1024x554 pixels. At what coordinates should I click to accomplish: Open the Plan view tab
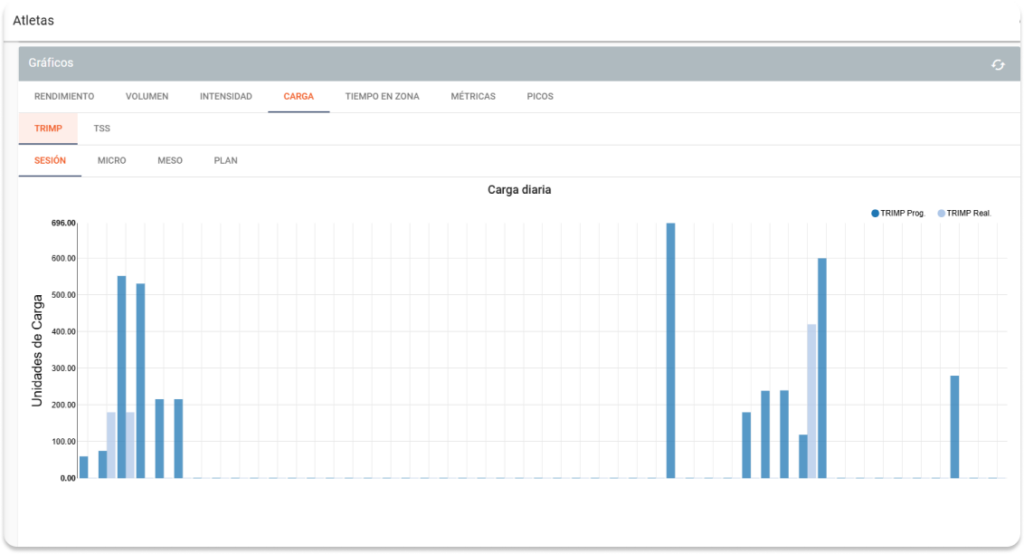pyautogui.click(x=226, y=160)
